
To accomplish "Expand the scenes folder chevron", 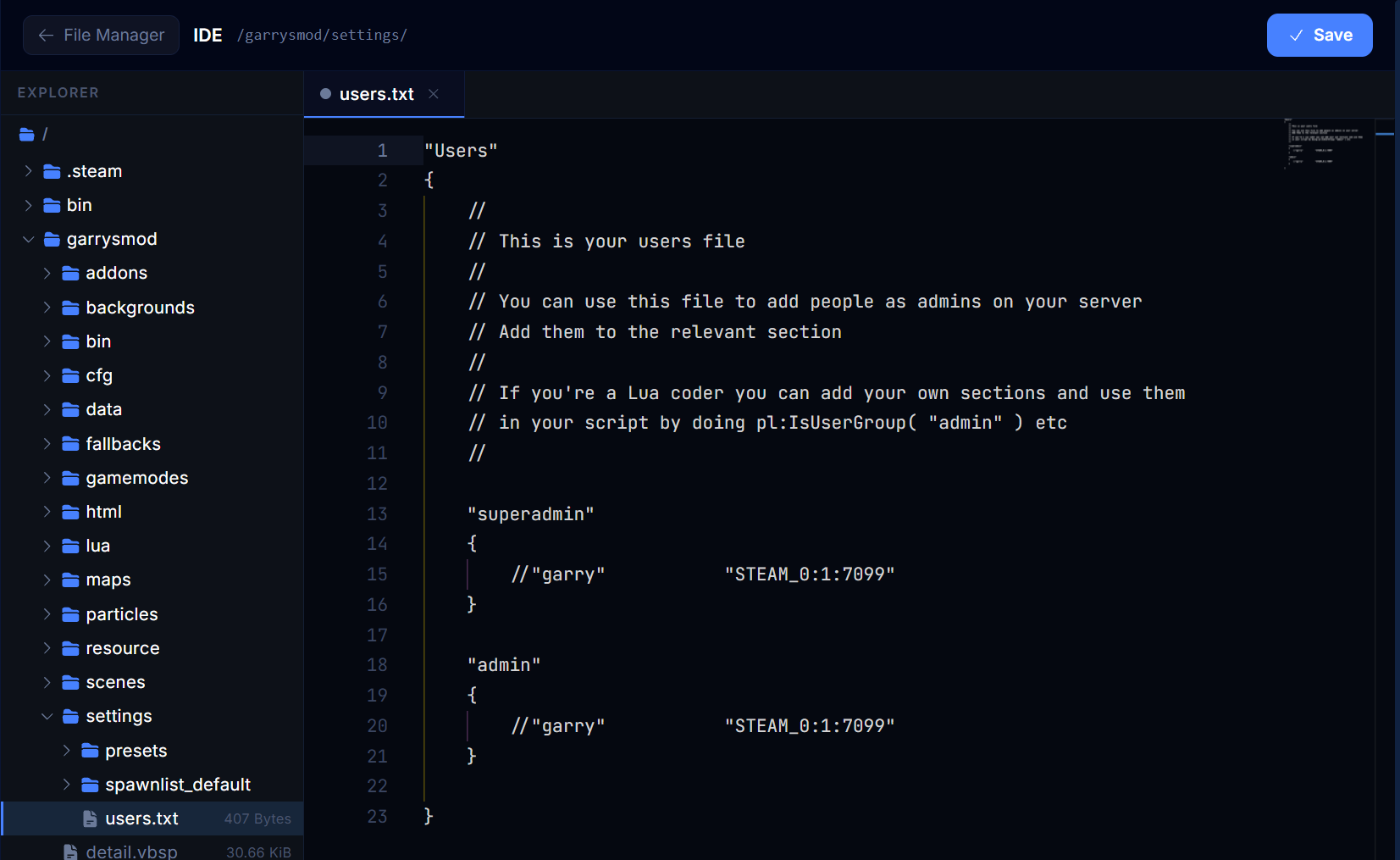I will tap(47, 682).
